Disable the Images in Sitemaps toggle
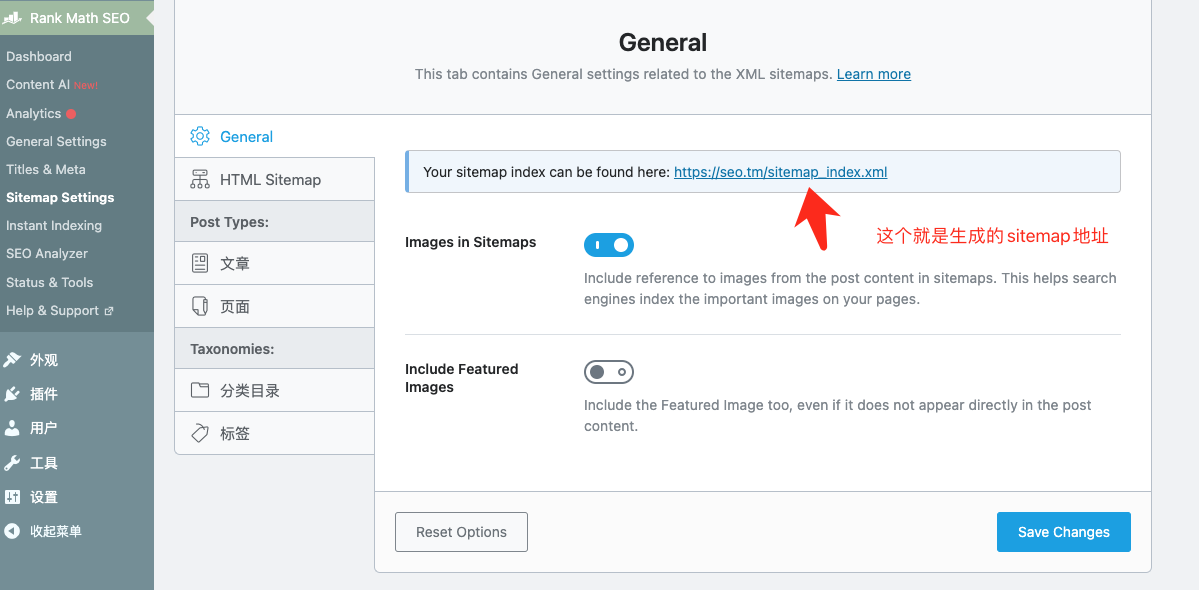 click(x=608, y=245)
